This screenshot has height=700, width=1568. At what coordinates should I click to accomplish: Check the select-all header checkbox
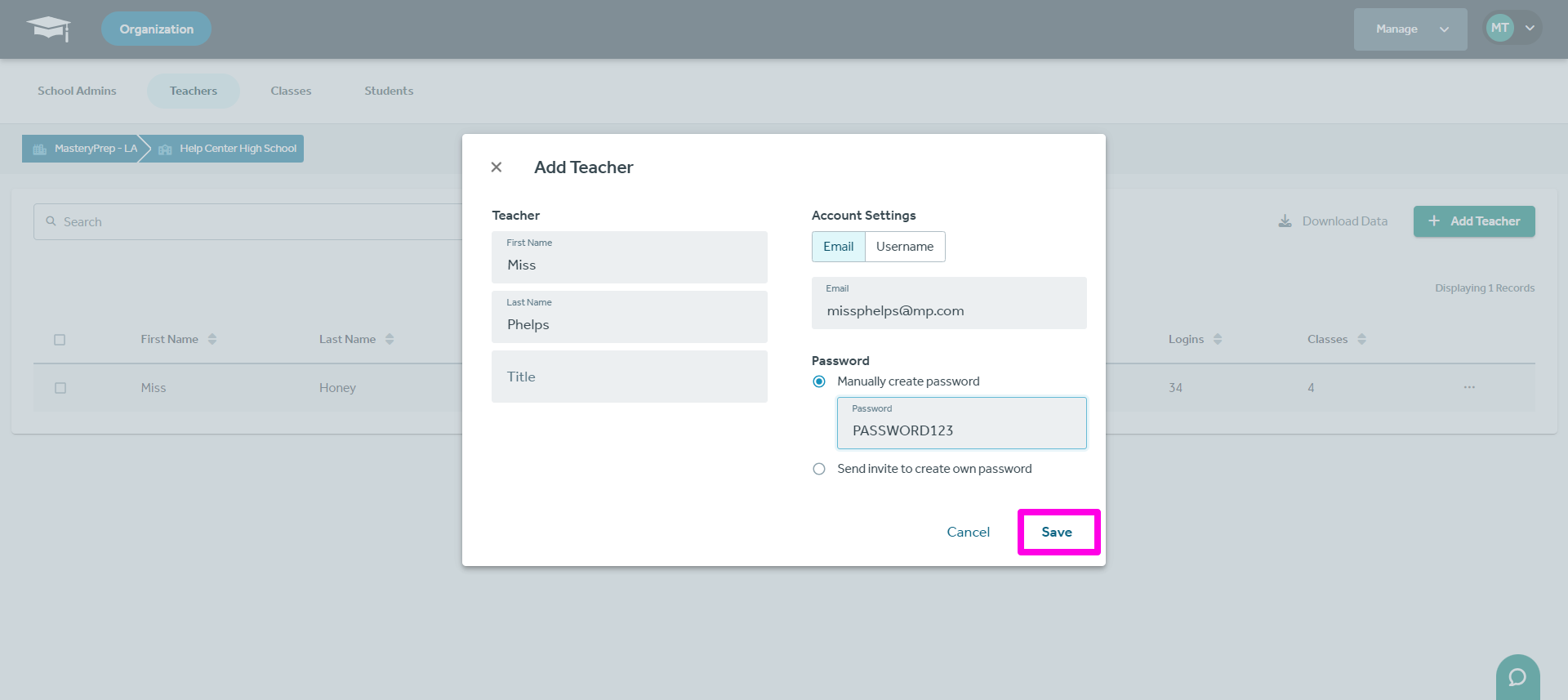coord(60,340)
